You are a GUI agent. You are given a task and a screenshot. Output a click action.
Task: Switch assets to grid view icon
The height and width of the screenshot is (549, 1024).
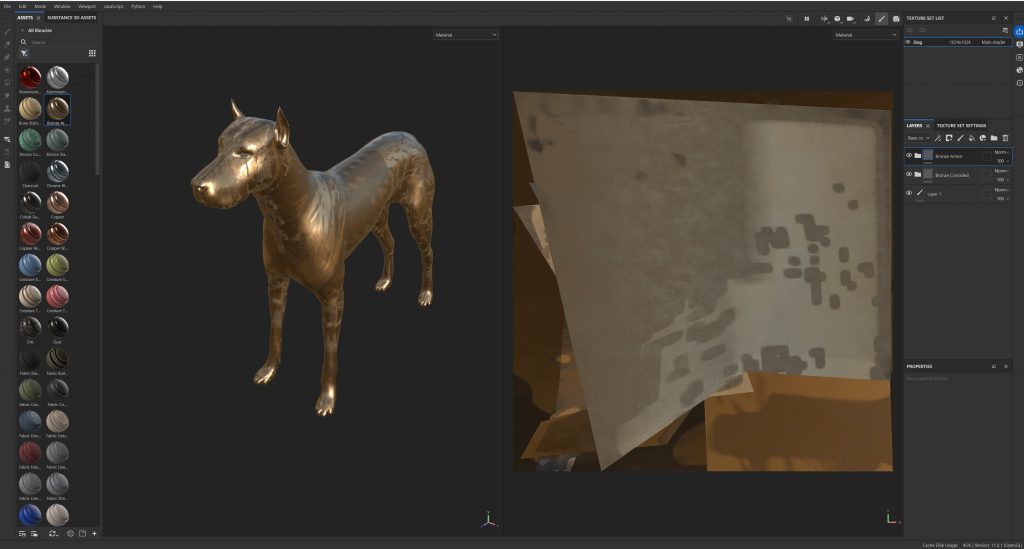(x=92, y=53)
